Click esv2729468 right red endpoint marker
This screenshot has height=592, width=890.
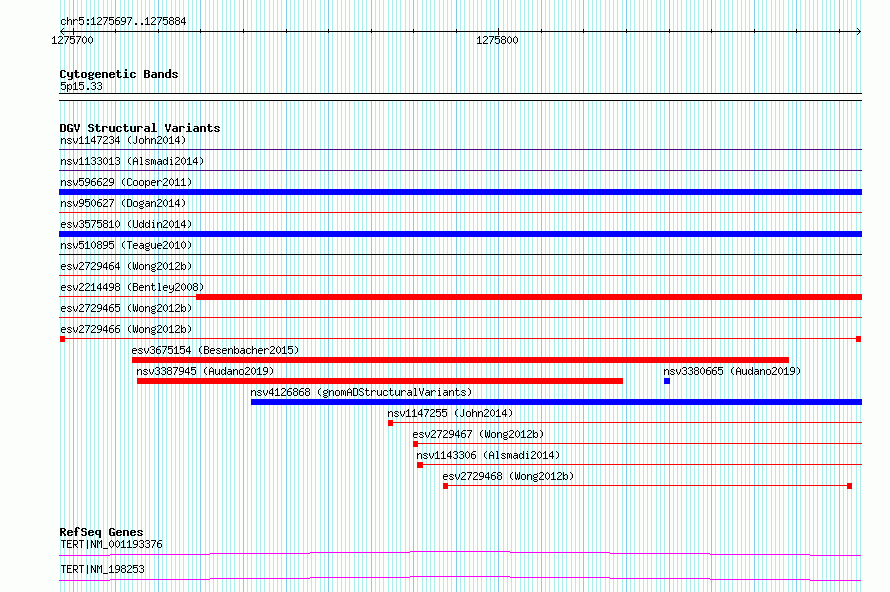850,486
